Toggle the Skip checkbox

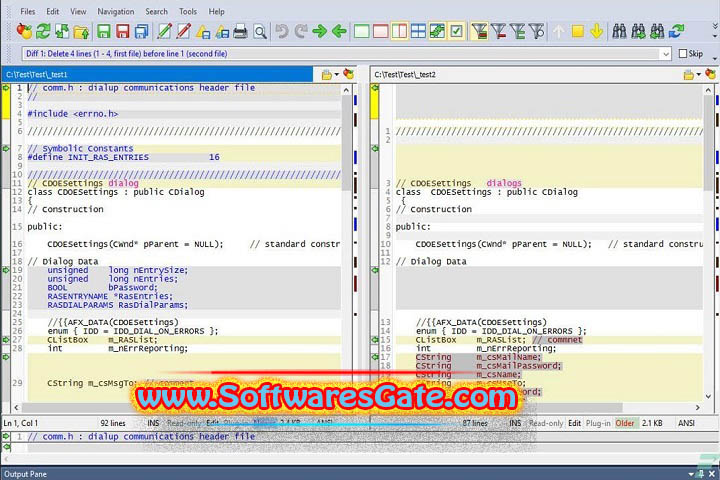point(683,54)
